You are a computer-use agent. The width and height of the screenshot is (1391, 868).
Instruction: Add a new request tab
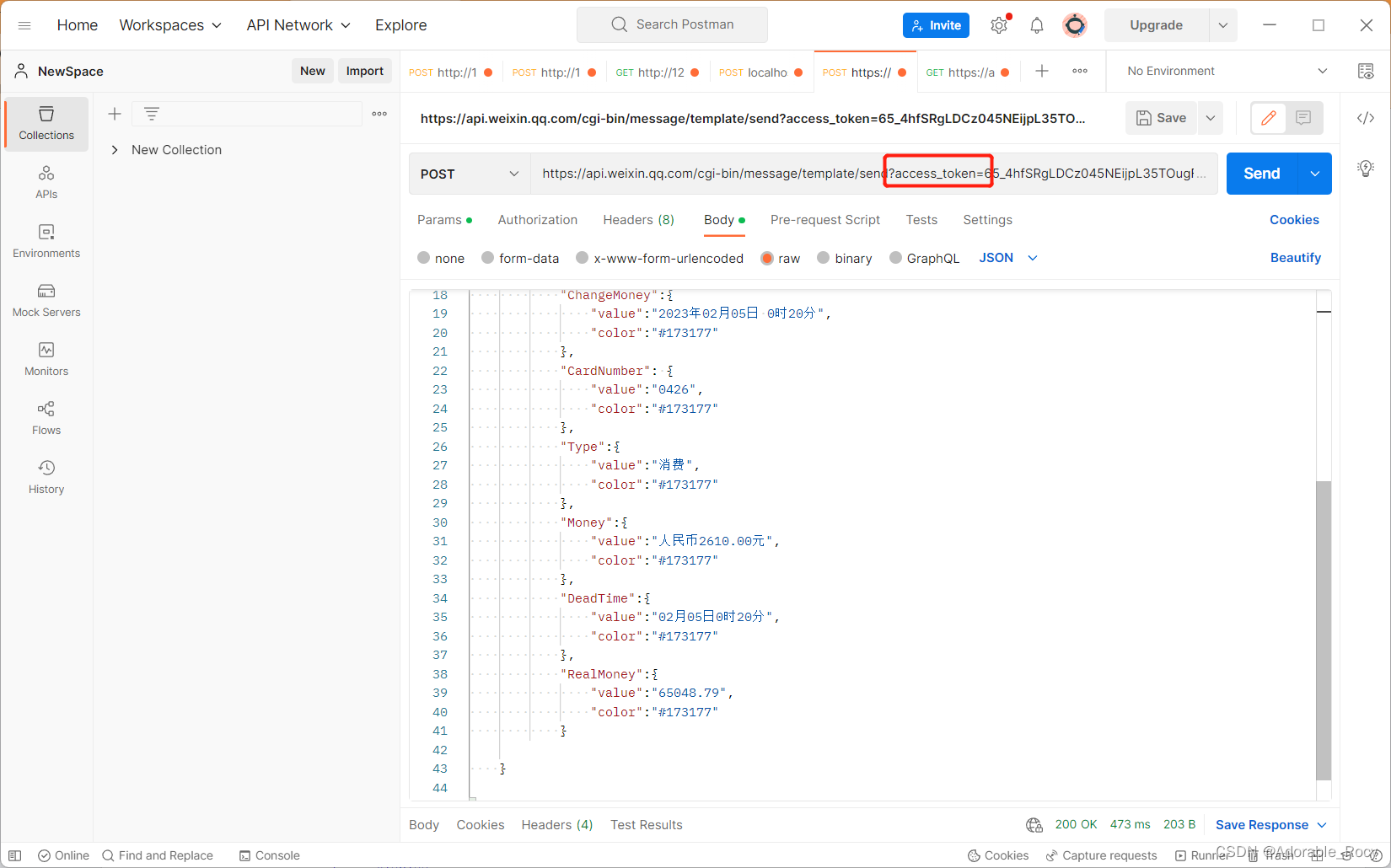pyautogui.click(x=1042, y=71)
